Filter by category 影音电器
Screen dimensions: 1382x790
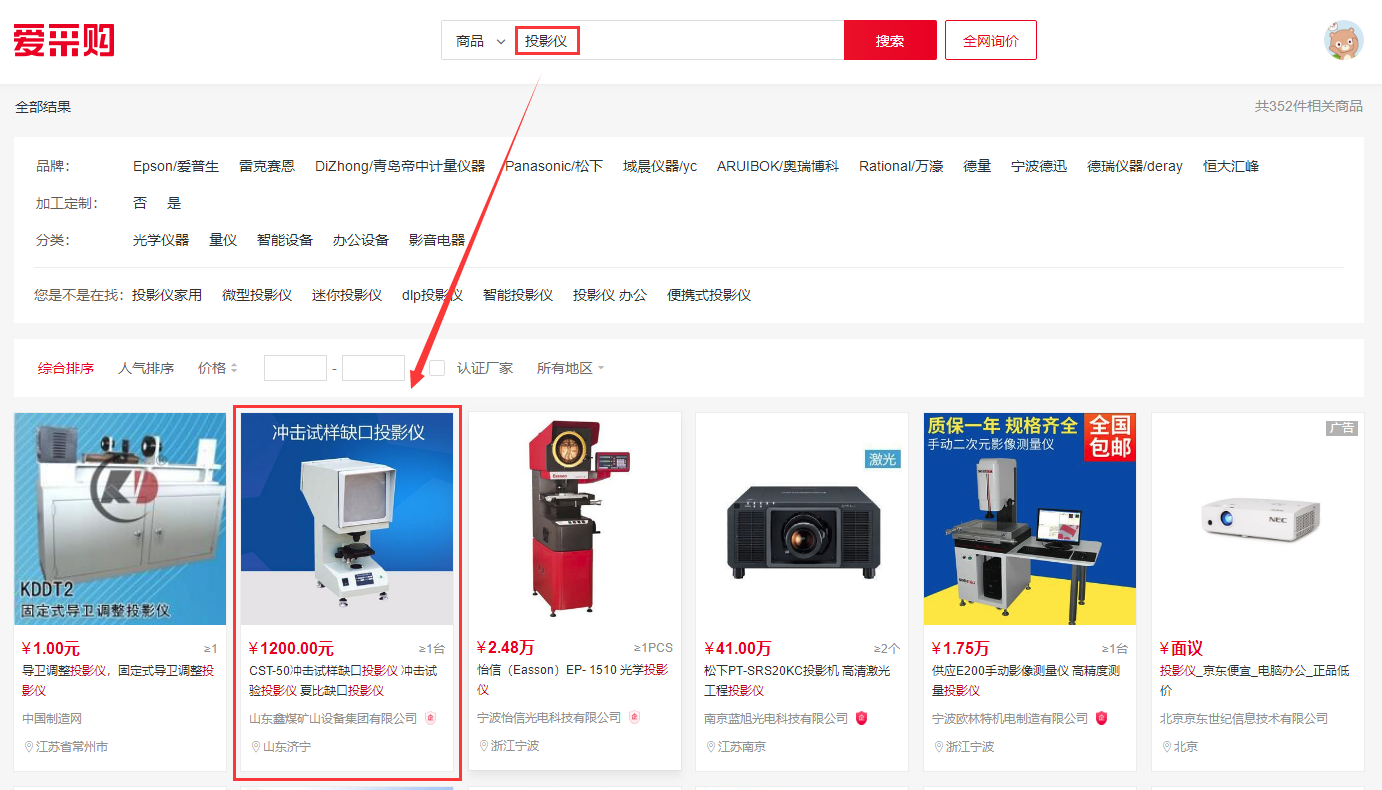[437, 240]
